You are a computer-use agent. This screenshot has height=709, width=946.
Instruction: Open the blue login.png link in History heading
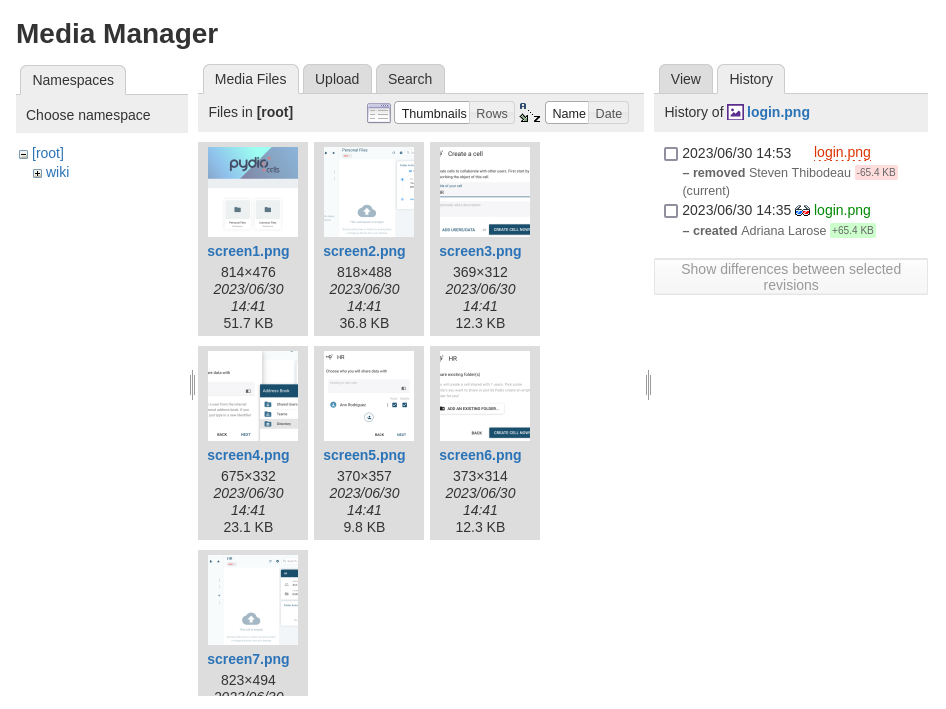(x=778, y=112)
